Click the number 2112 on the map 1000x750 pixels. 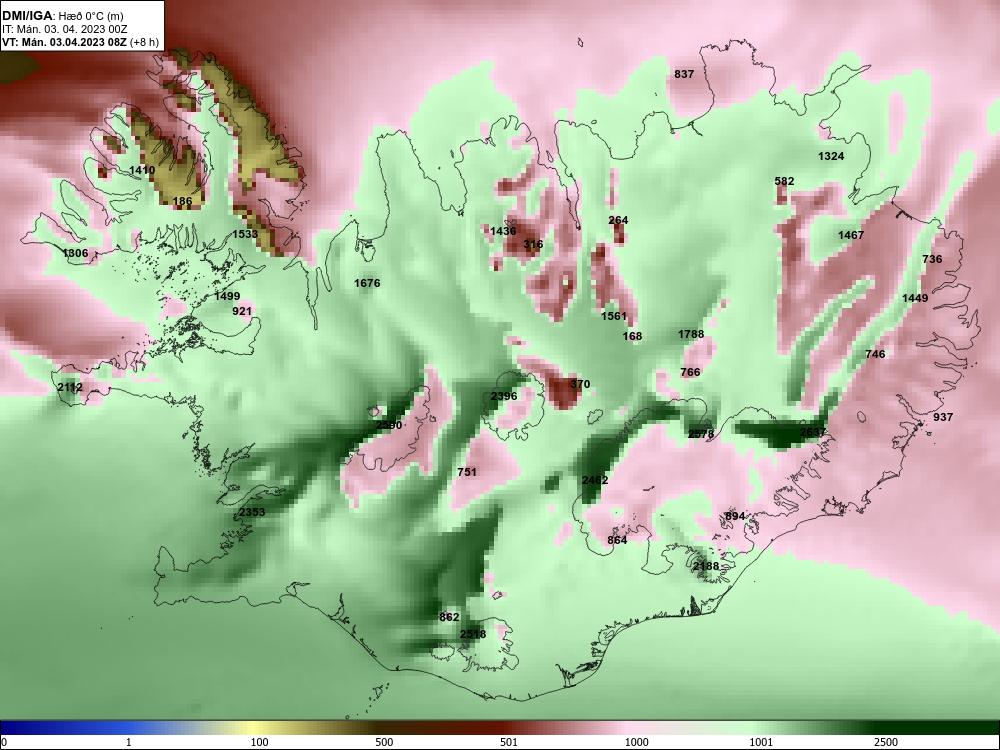pos(70,387)
